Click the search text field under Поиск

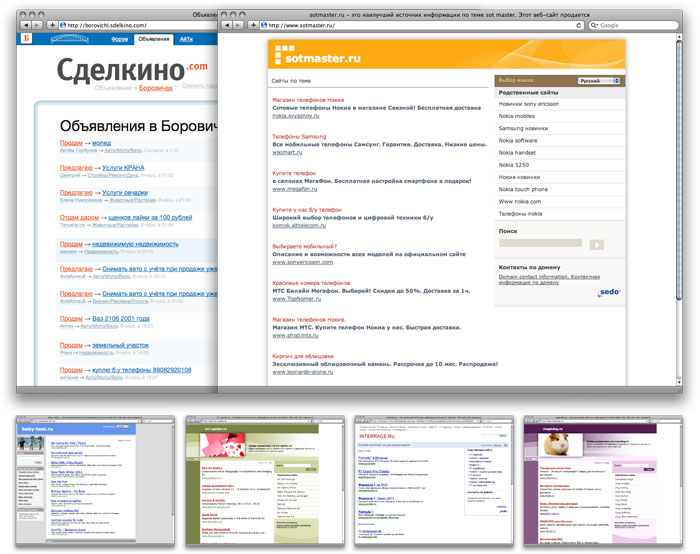[541, 243]
